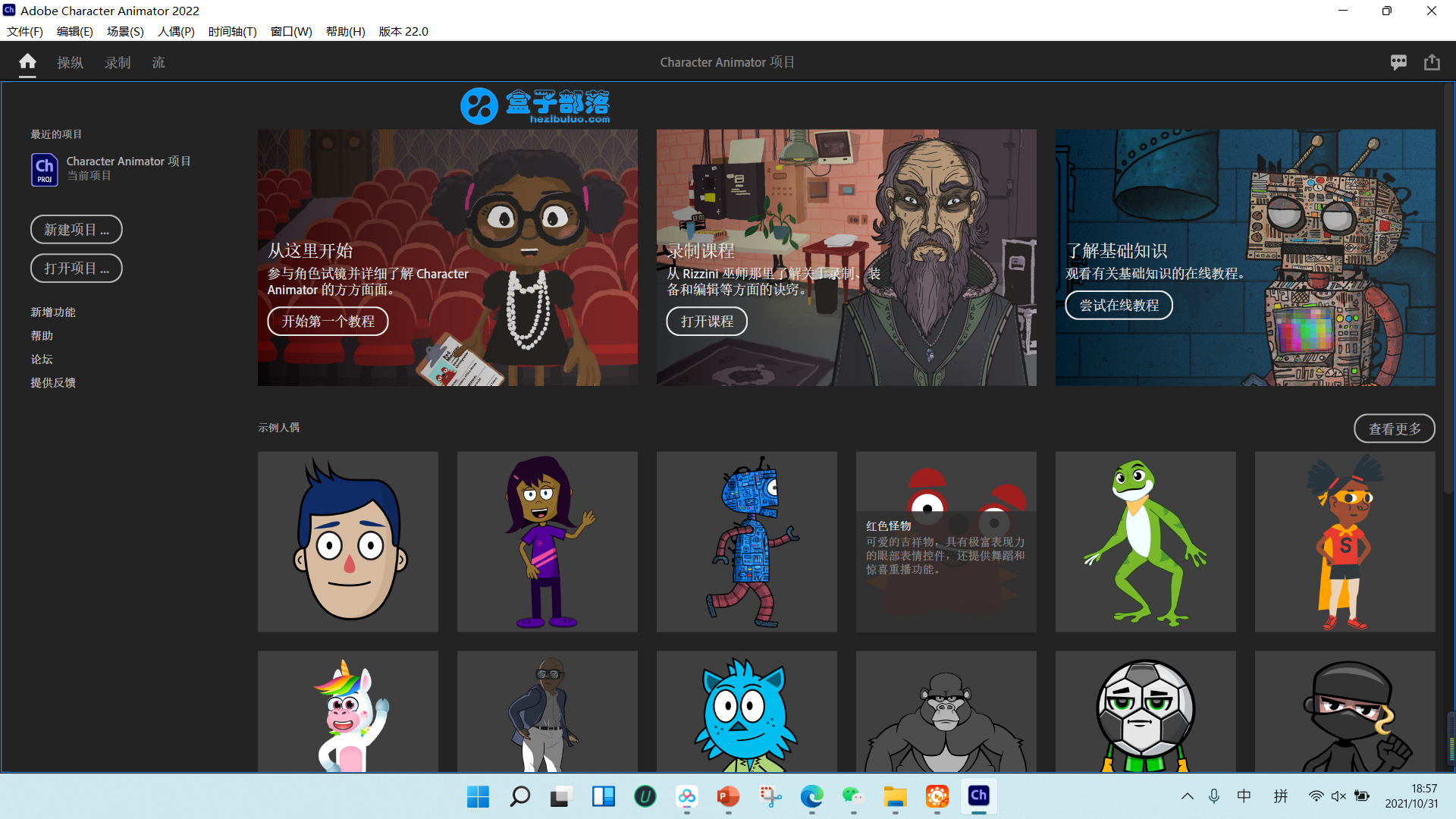
Task: Click 开始第一个教程 button
Action: (328, 321)
